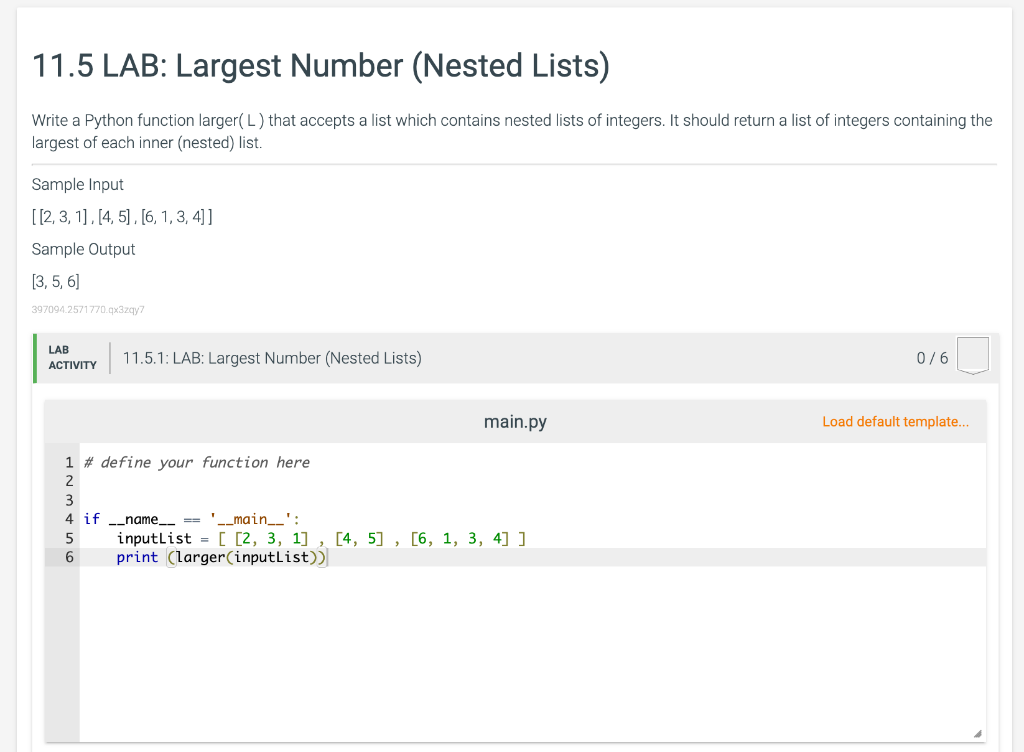
Task: Select line number 4 in the editor
Action: (x=68, y=519)
